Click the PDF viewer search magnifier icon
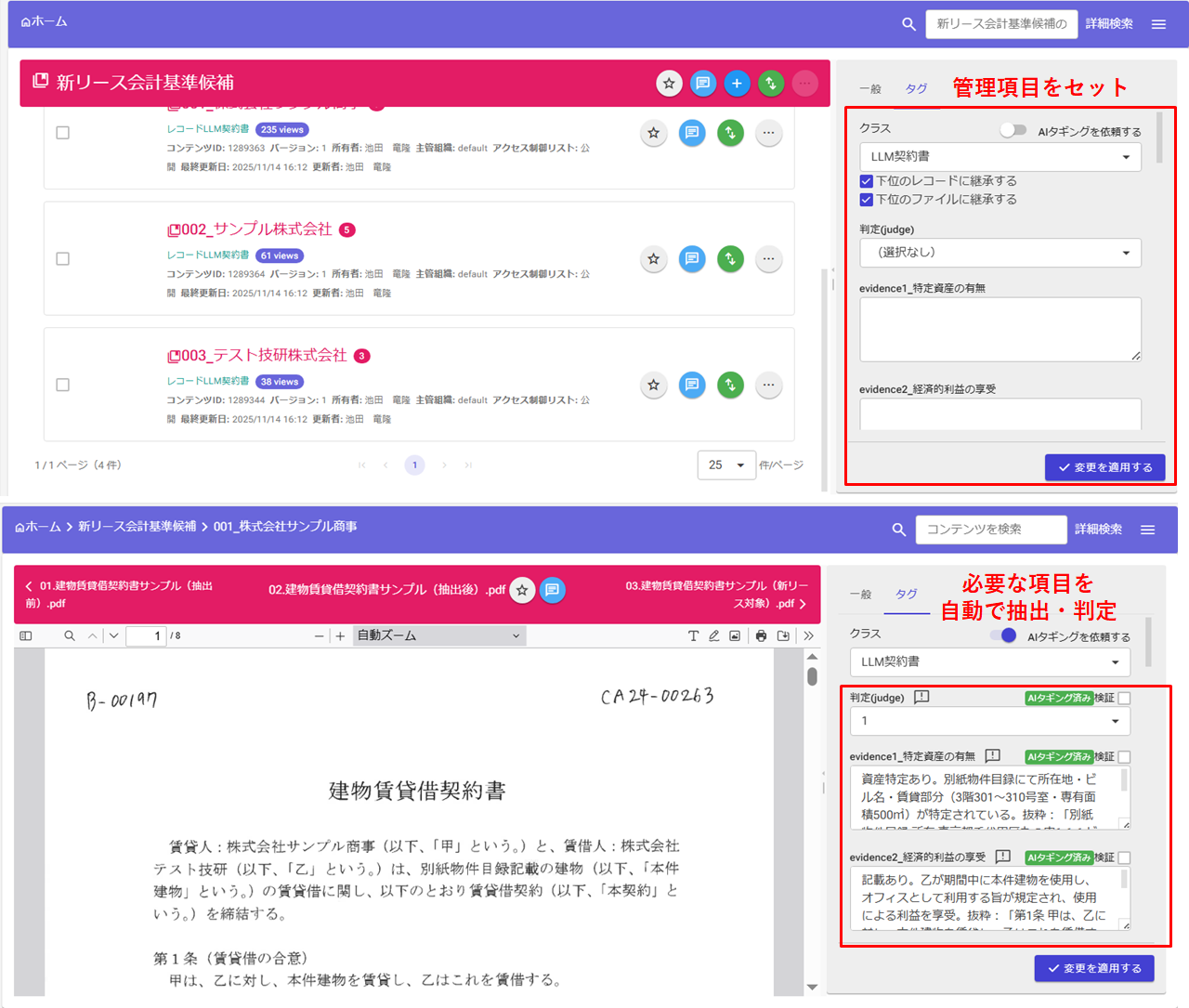Image resolution: width=1189 pixels, height=1008 pixels. pyautogui.click(x=70, y=635)
